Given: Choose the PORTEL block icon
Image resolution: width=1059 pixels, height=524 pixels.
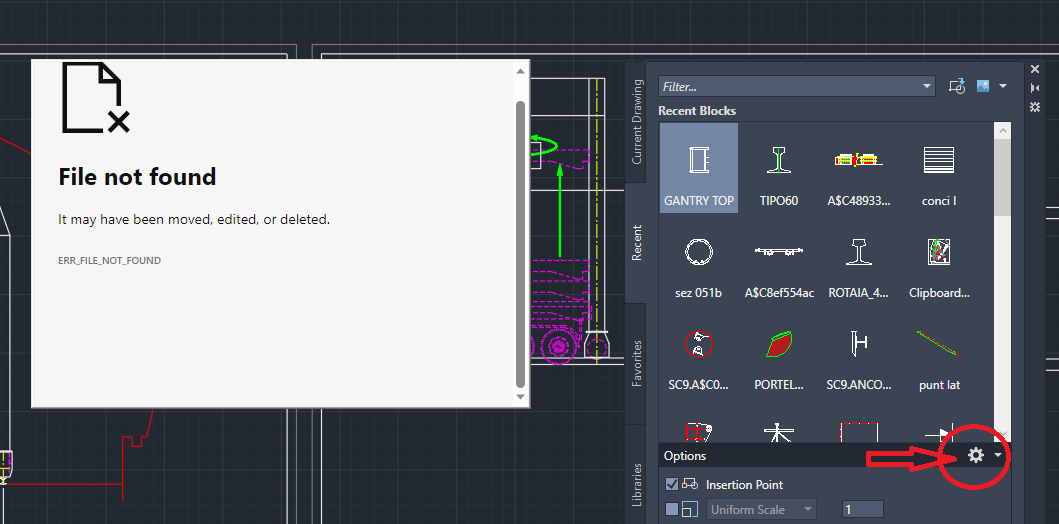Looking at the screenshot, I should (778, 353).
